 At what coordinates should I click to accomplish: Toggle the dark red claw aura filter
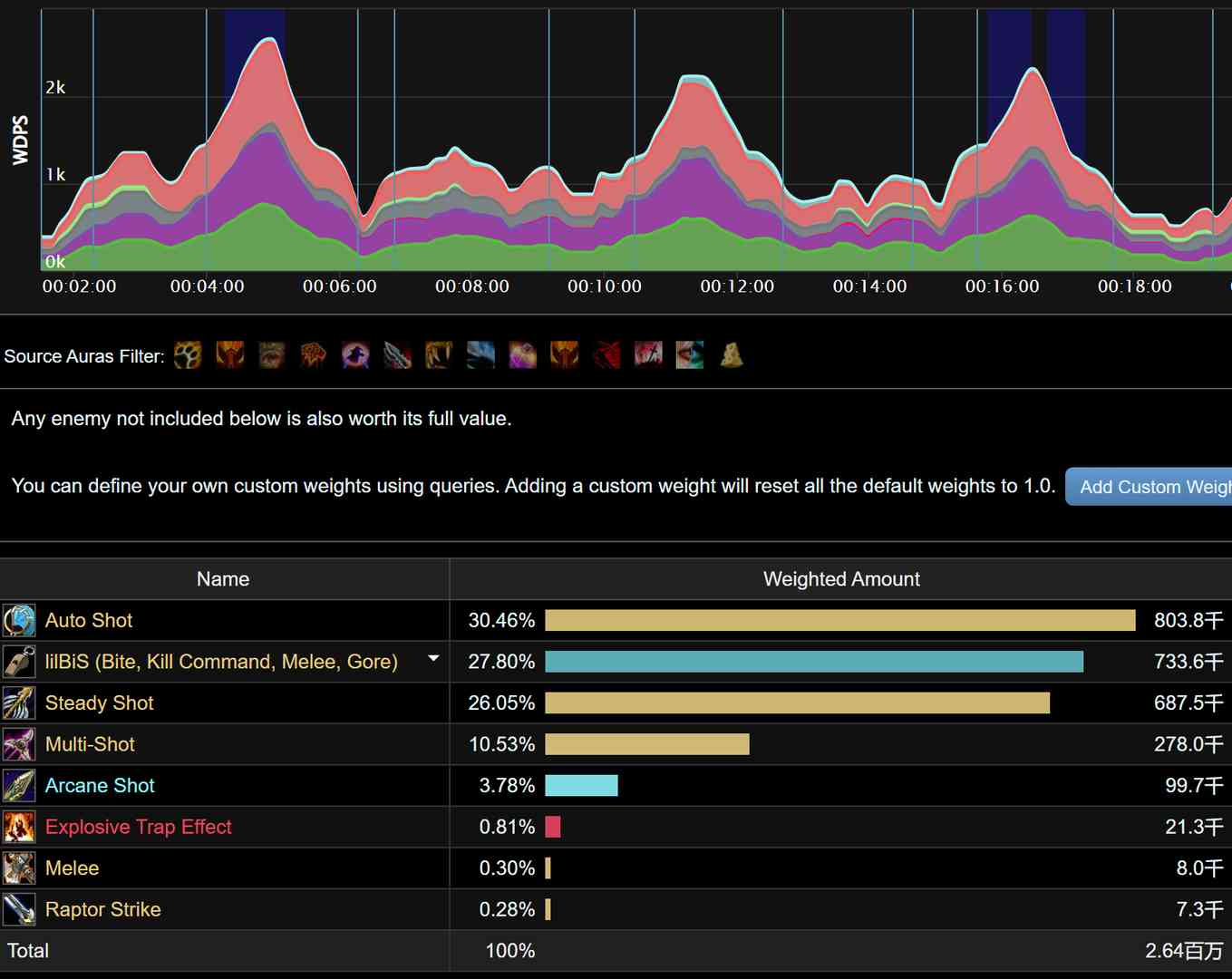(606, 354)
